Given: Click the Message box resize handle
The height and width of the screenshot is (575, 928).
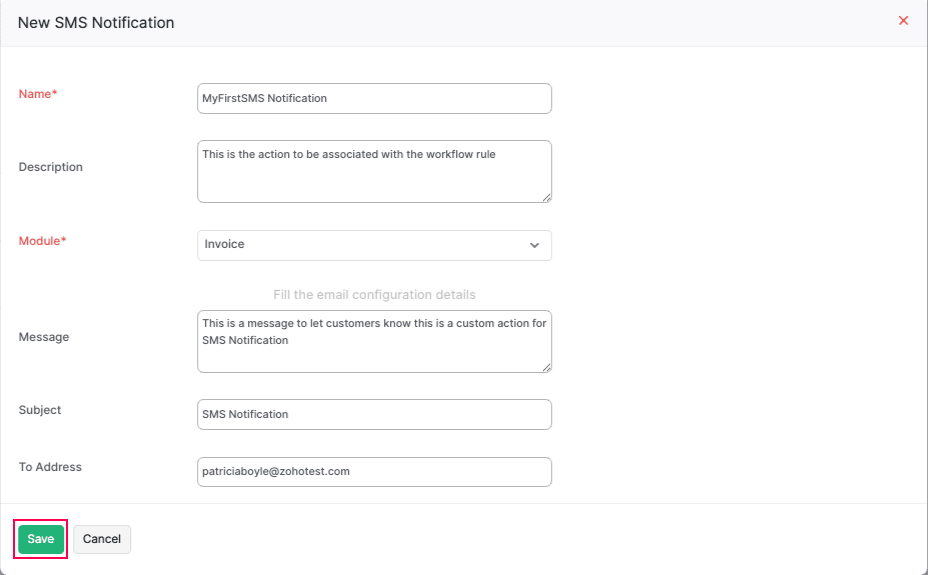Looking at the screenshot, I should point(547,367).
